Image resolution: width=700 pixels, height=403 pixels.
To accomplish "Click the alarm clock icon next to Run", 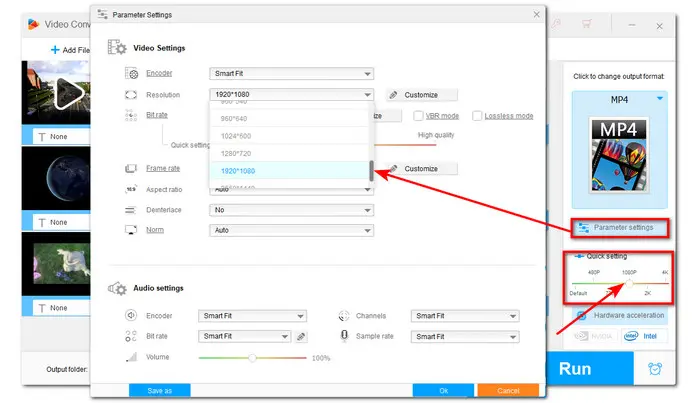I will (655, 369).
